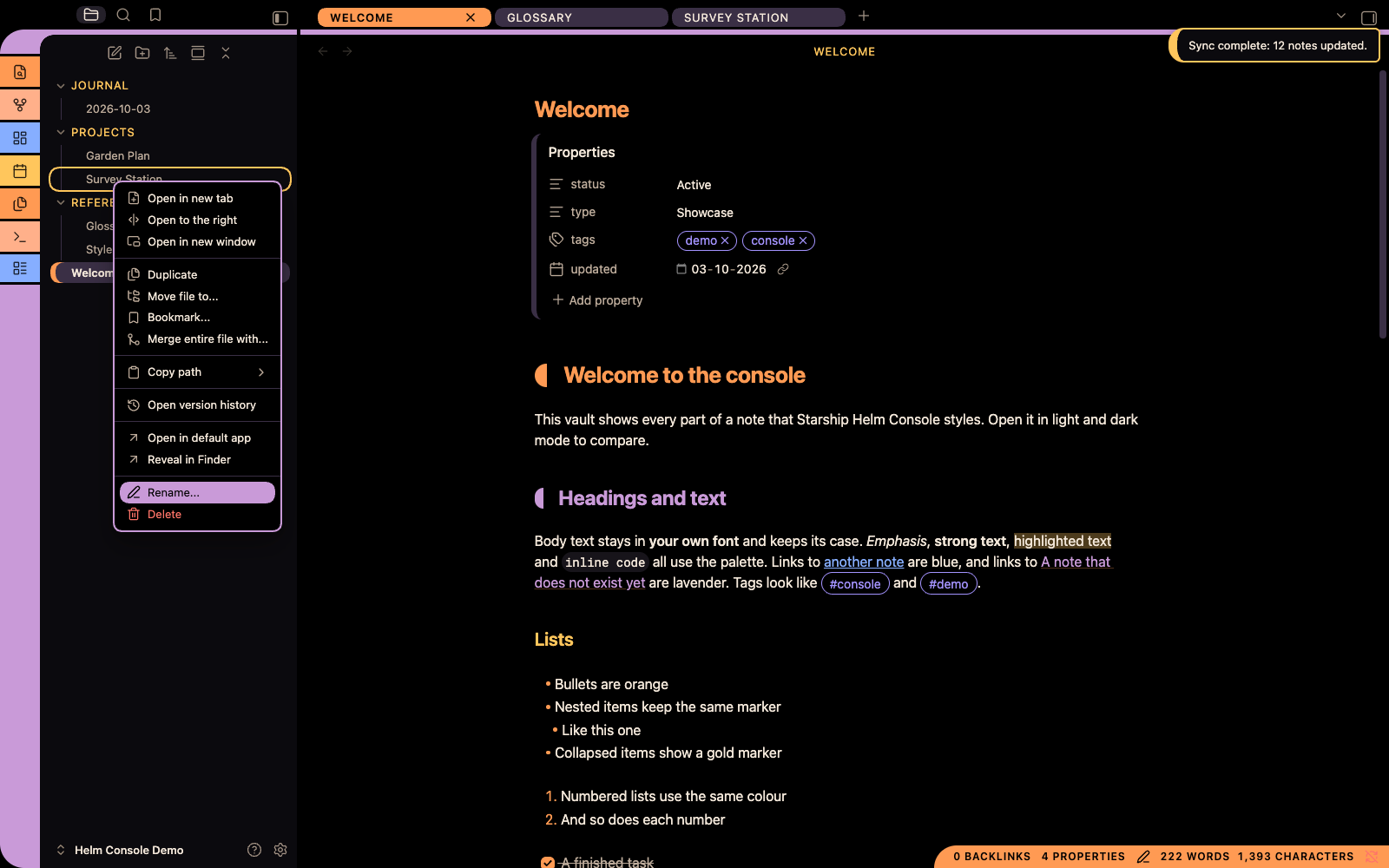1389x868 pixels.
Task: Toggle the left sidebar collapse icon
Action: 280,18
